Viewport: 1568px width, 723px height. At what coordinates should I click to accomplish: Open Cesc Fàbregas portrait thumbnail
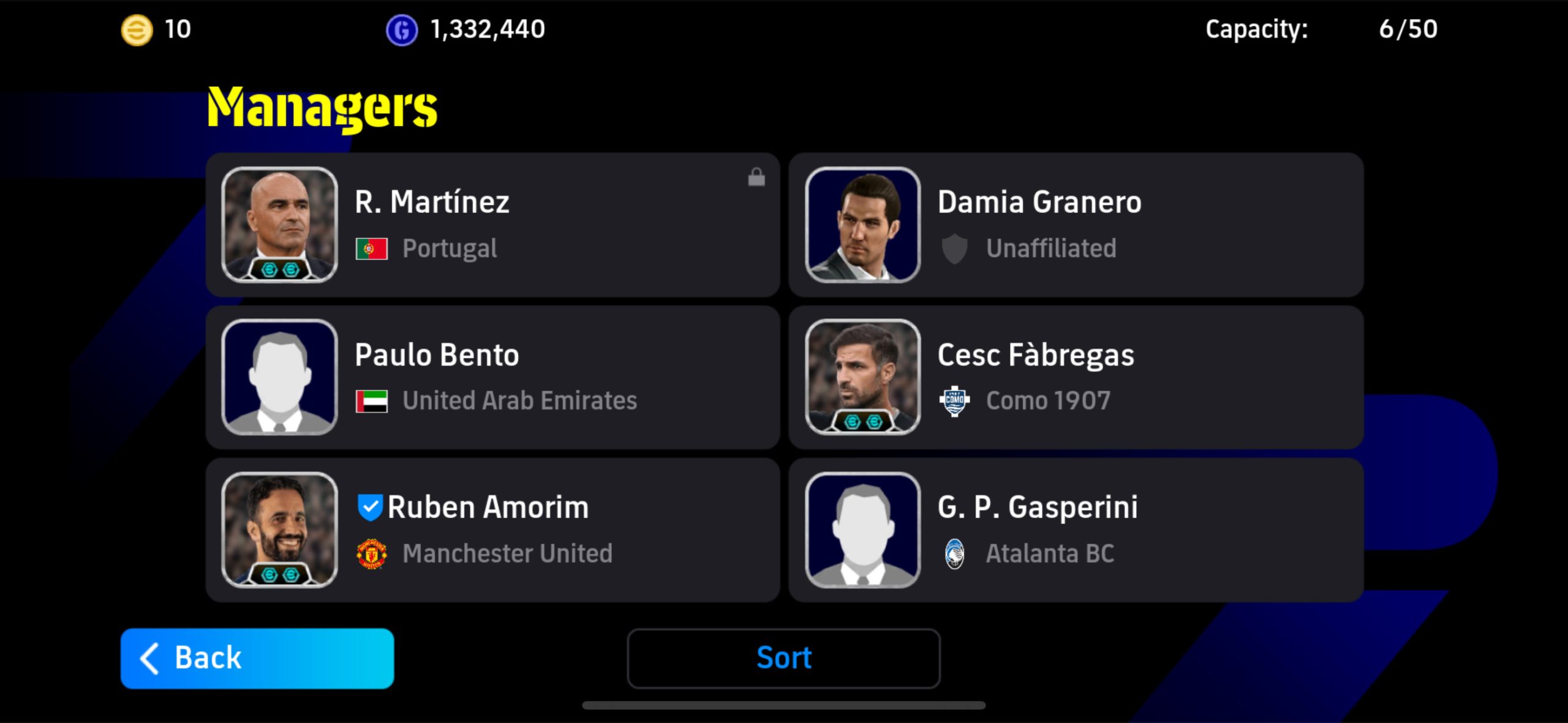[x=862, y=377]
